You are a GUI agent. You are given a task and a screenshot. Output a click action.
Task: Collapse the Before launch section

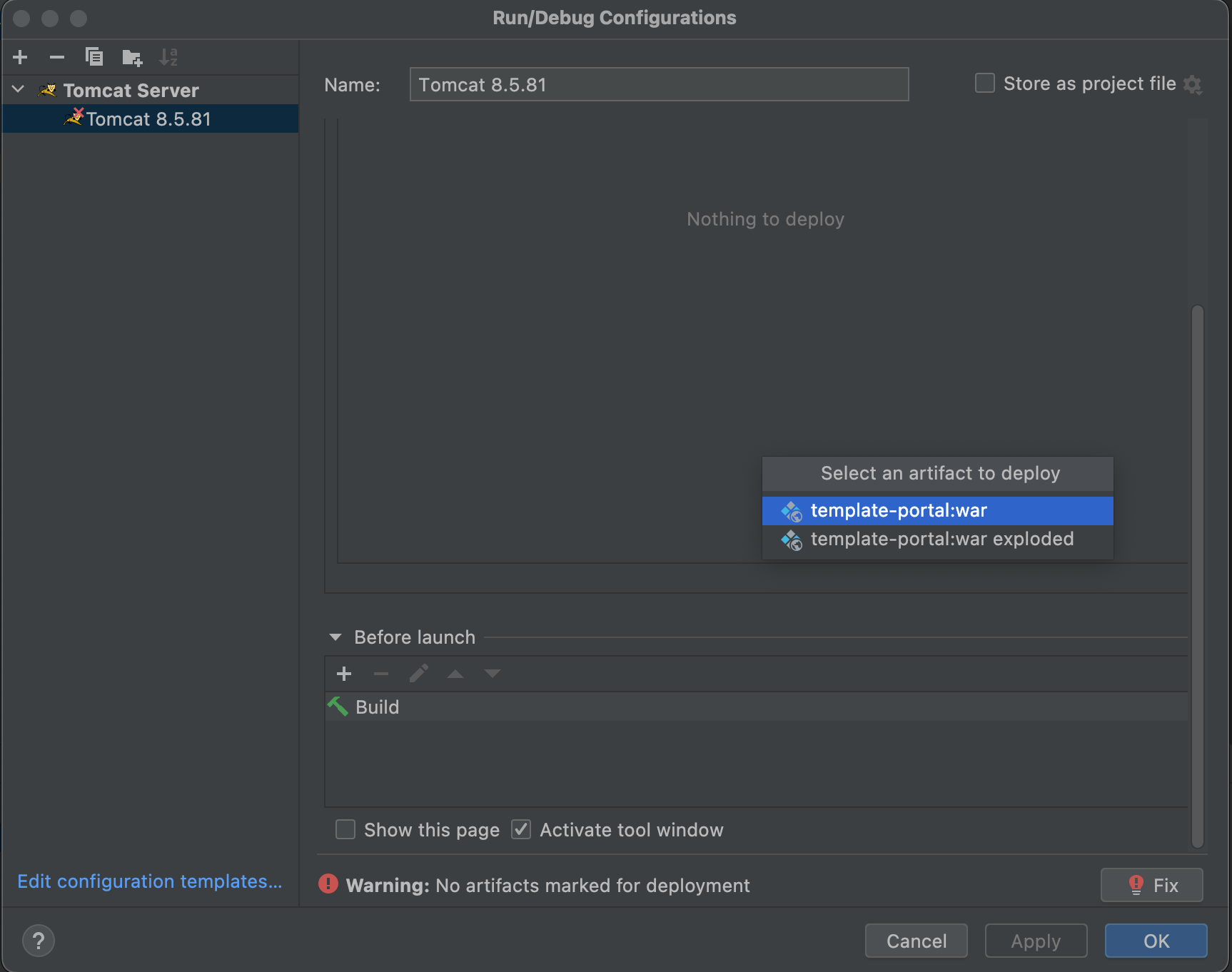[x=335, y=637]
